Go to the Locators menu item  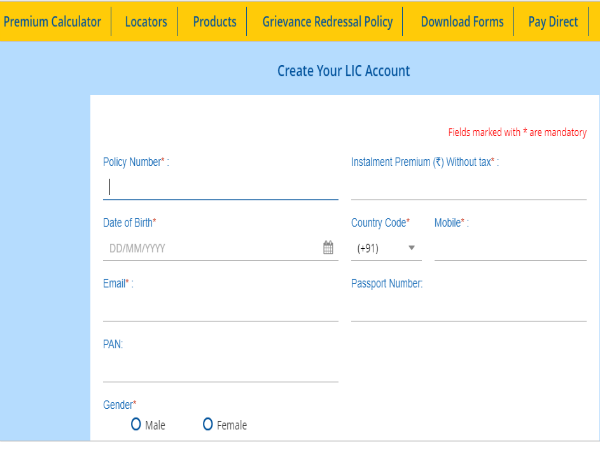coord(146,21)
